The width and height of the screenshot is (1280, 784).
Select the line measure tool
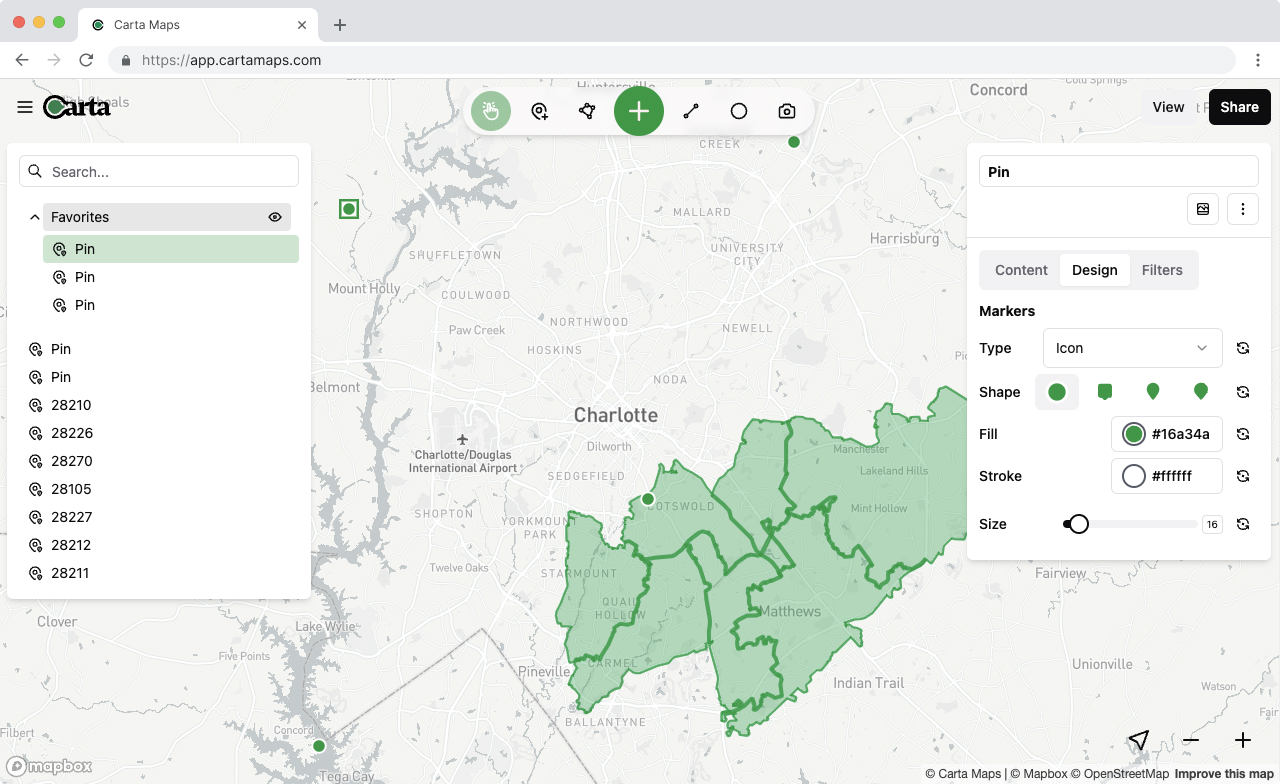tap(691, 111)
